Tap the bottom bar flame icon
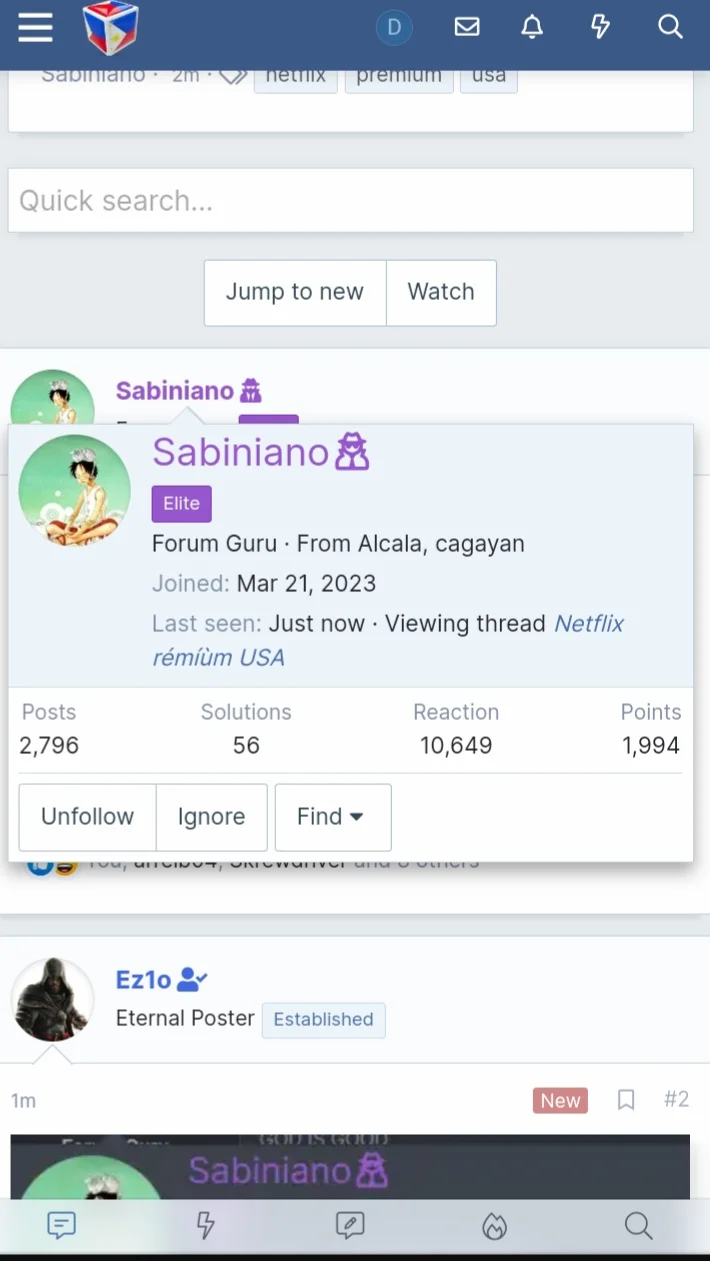 point(494,1226)
